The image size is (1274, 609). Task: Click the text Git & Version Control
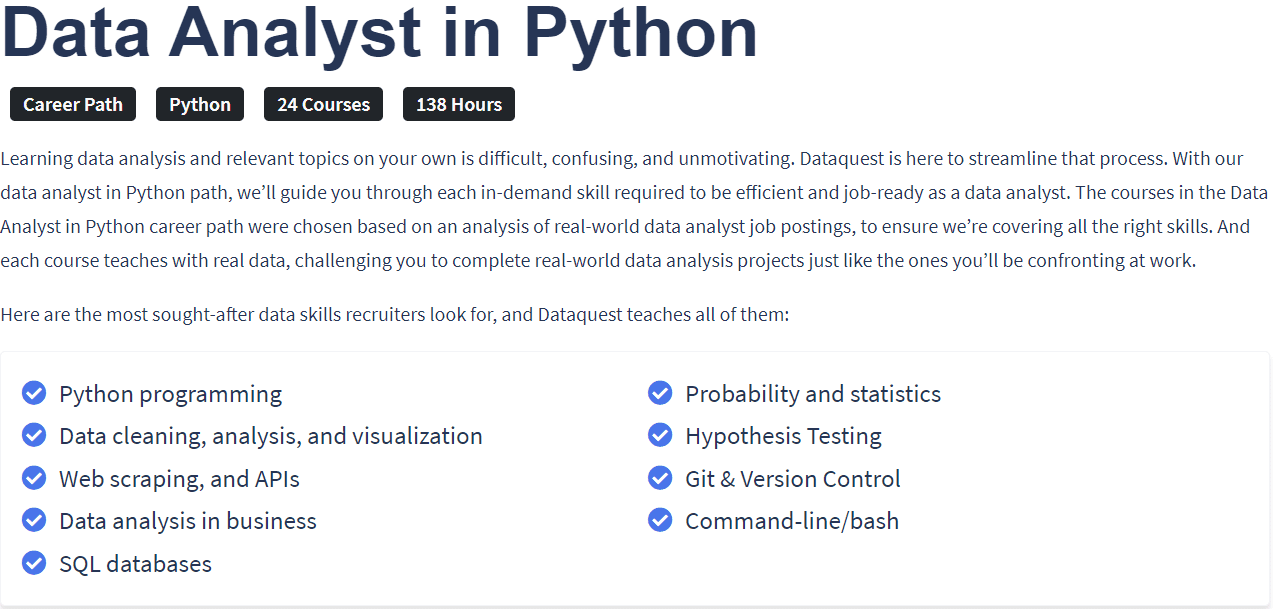click(x=793, y=479)
